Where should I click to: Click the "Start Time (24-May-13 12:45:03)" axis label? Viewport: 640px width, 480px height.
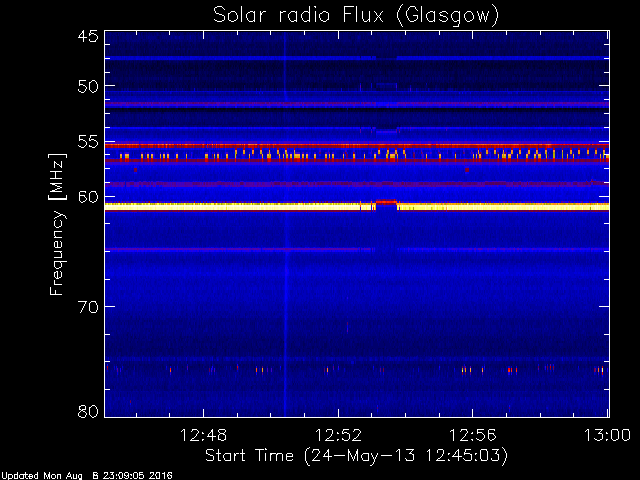point(356,455)
